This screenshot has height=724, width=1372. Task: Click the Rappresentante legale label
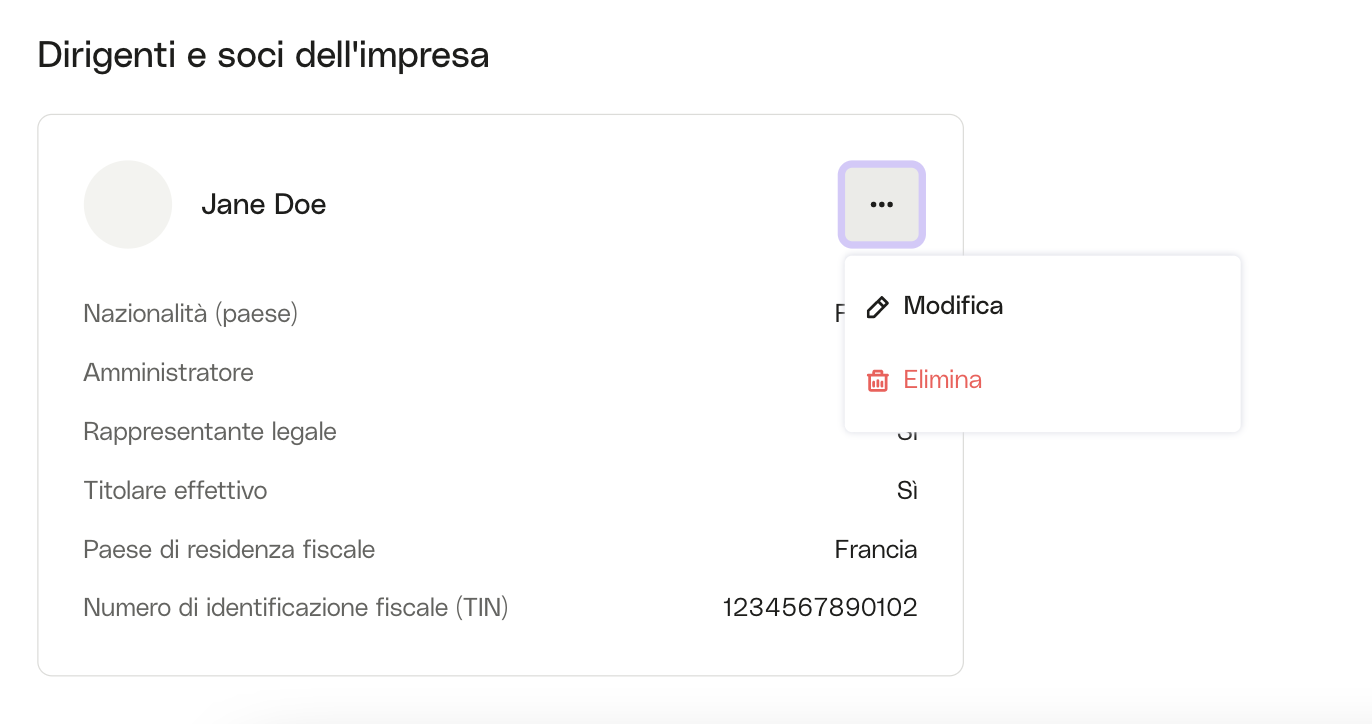[210, 432]
